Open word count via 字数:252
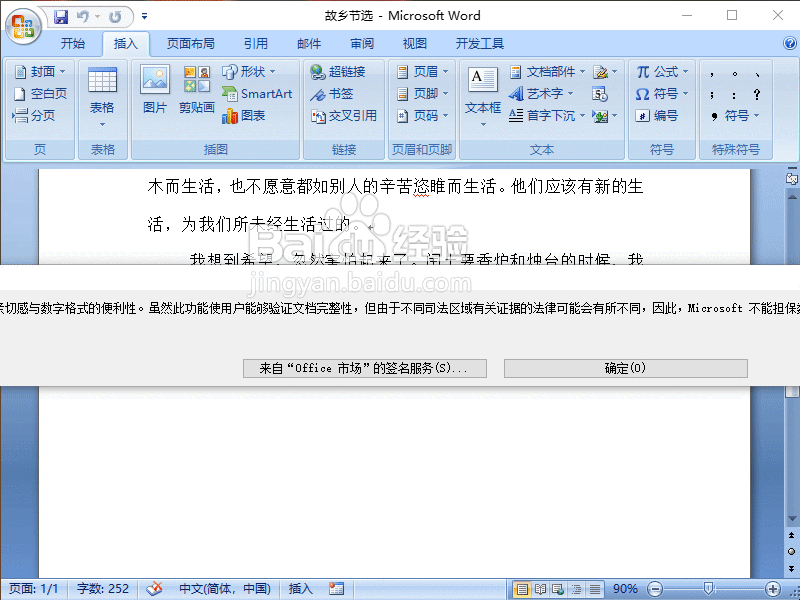800x600 pixels. click(101, 589)
